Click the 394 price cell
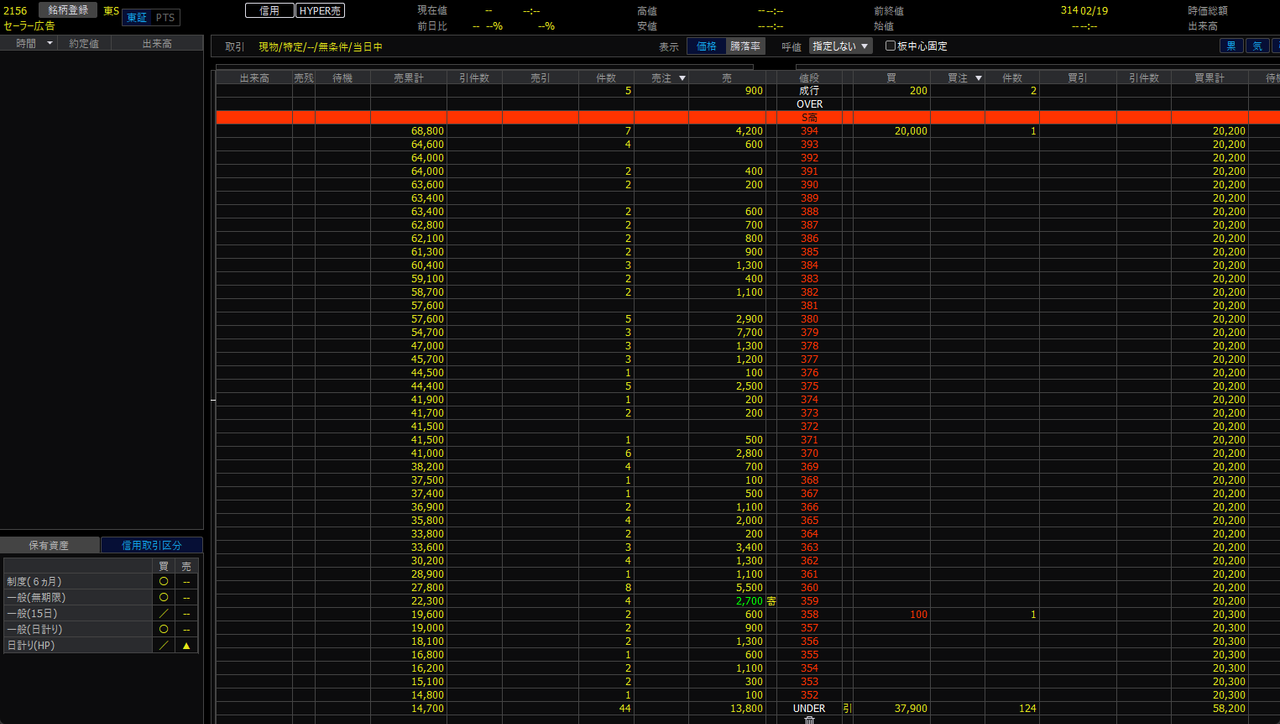Image resolution: width=1280 pixels, height=724 pixels. (809, 131)
